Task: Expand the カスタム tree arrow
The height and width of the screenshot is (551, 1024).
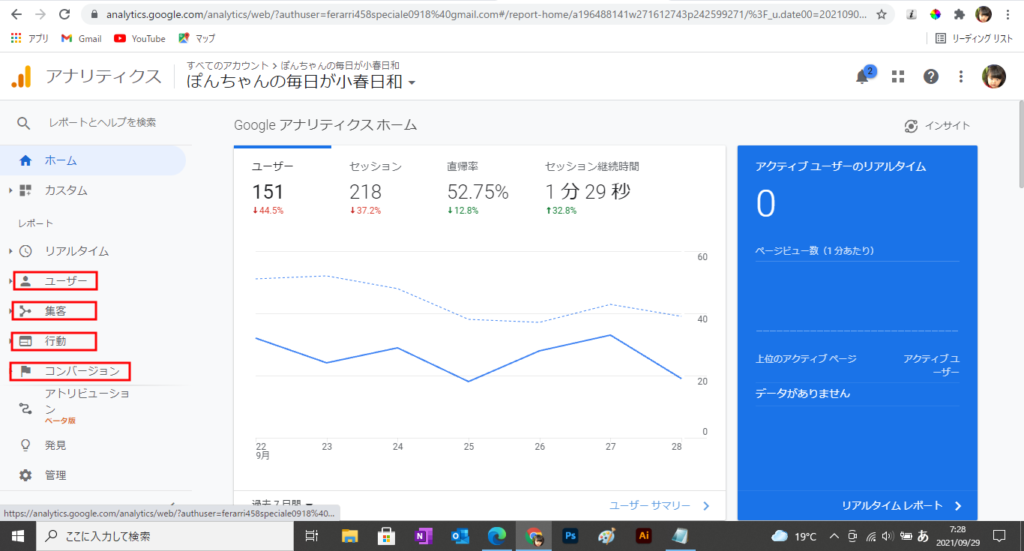Action: tap(10, 191)
